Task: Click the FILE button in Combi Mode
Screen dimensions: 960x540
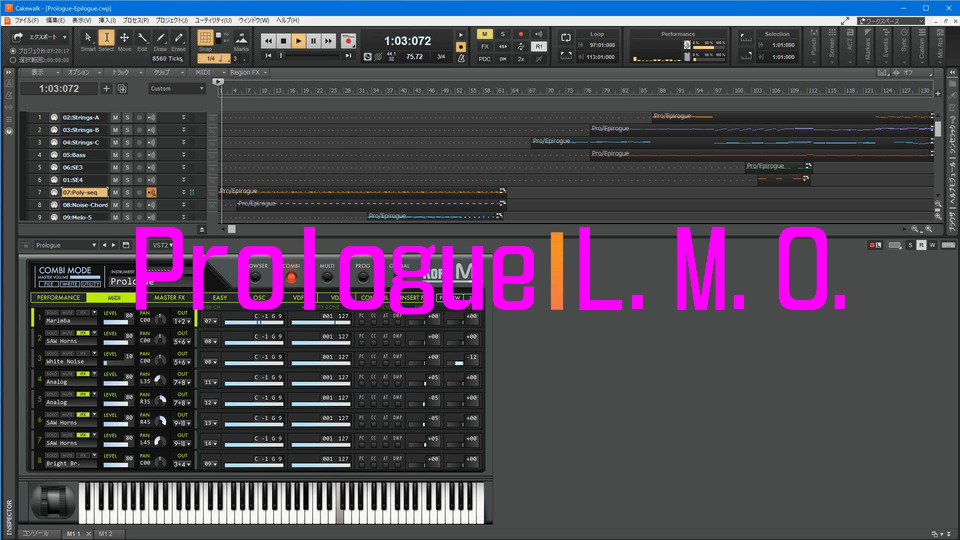Action: tap(48, 284)
